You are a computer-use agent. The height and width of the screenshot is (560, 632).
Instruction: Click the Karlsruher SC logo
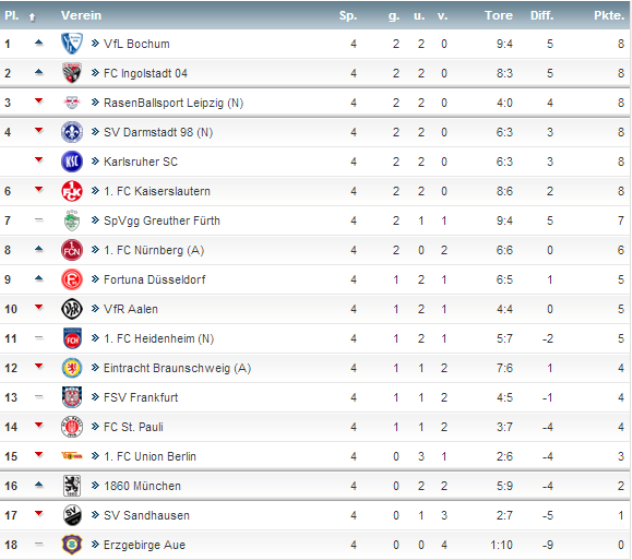(72, 162)
